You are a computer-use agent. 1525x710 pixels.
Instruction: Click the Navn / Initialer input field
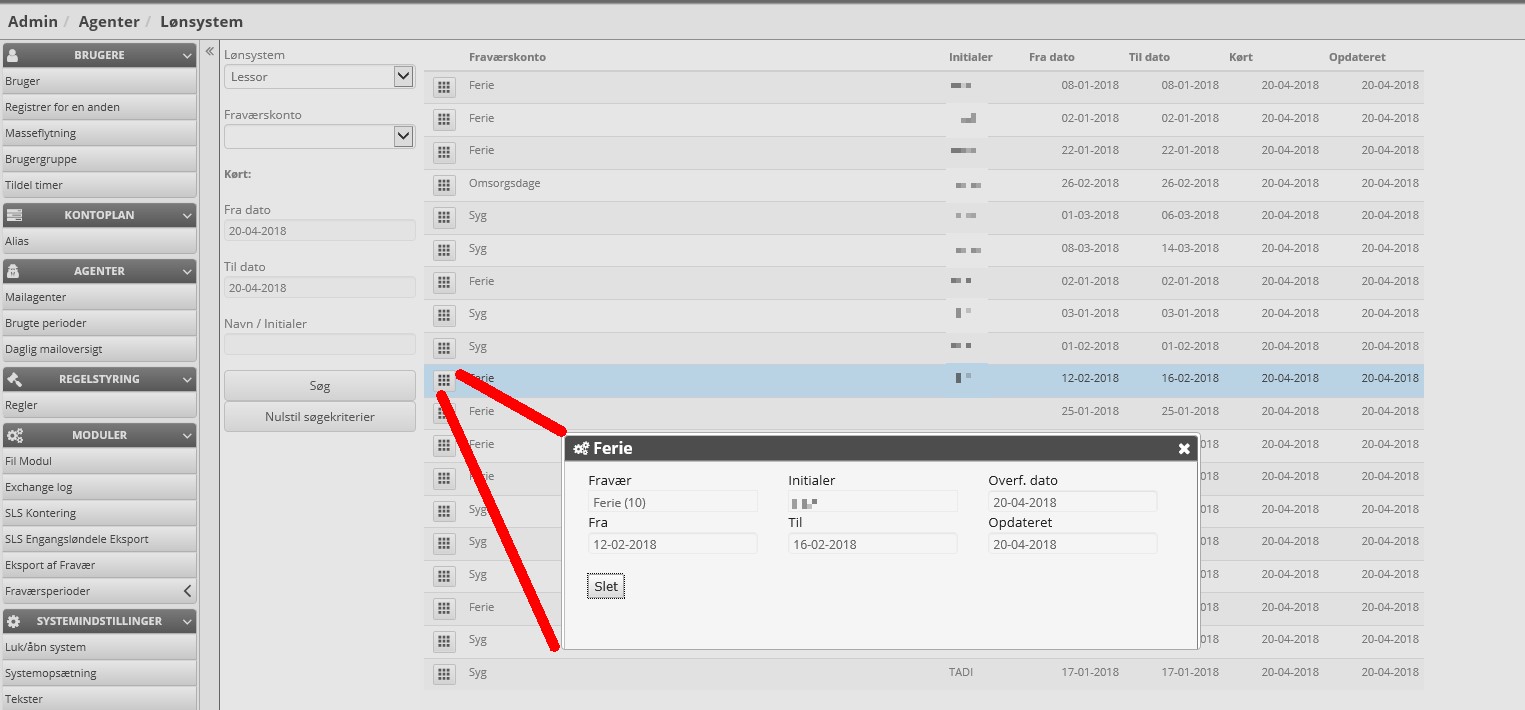[x=319, y=345]
